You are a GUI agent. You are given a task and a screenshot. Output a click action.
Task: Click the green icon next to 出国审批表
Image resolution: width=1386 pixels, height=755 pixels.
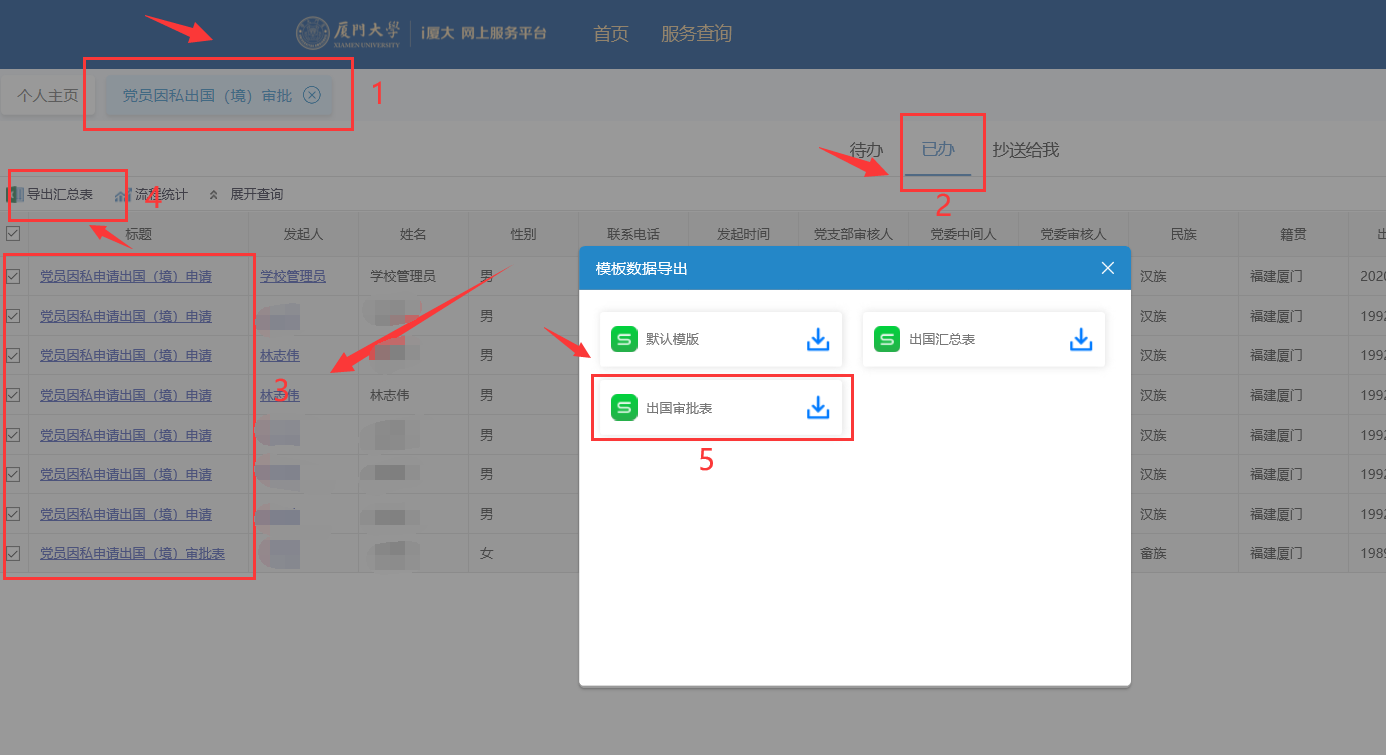pyautogui.click(x=624, y=408)
